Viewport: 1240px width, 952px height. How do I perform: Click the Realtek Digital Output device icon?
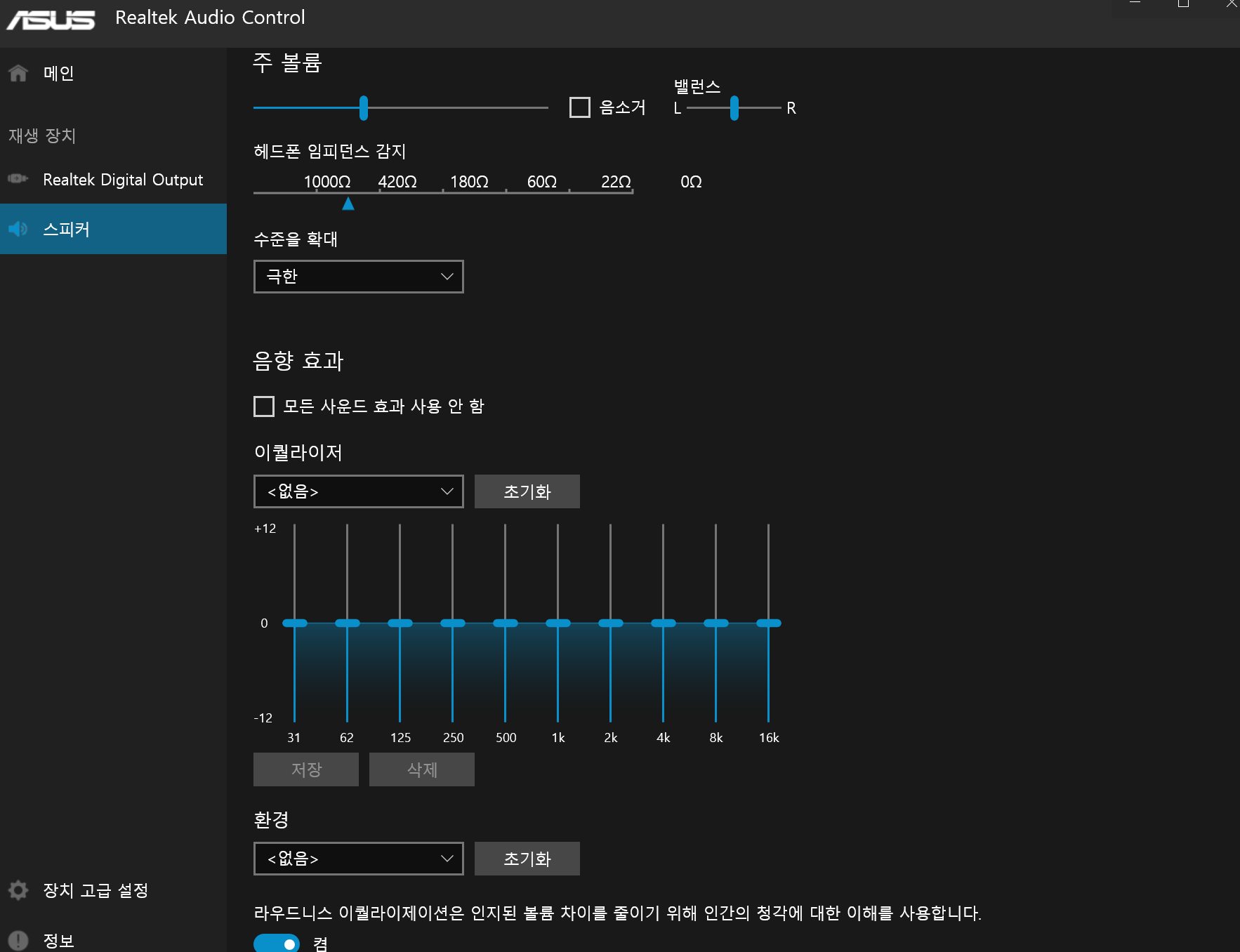[x=18, y=179]
